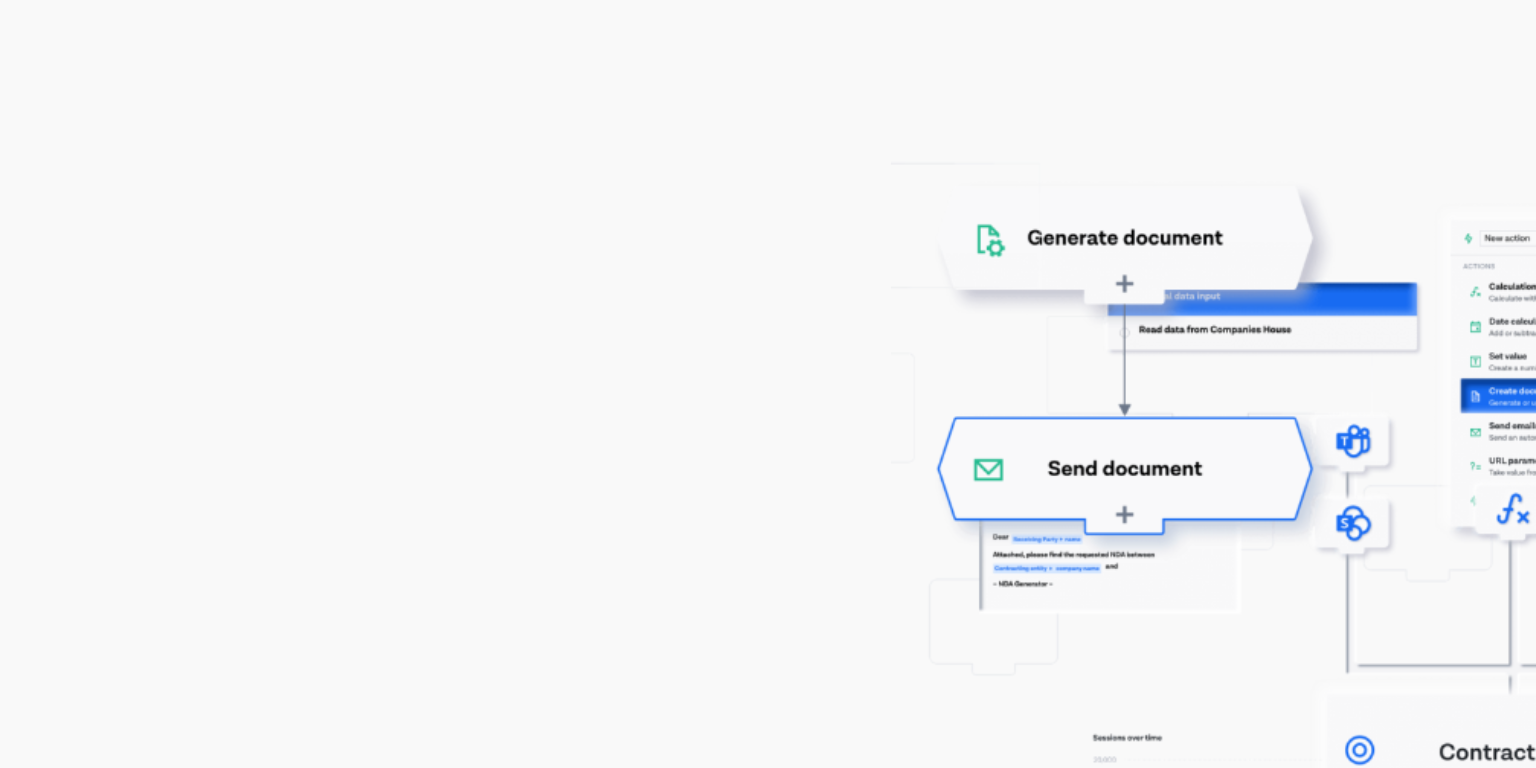Open the SharePoint integration tile
The height and width of the screenshot is (768, 1536).
(1352, 523)
